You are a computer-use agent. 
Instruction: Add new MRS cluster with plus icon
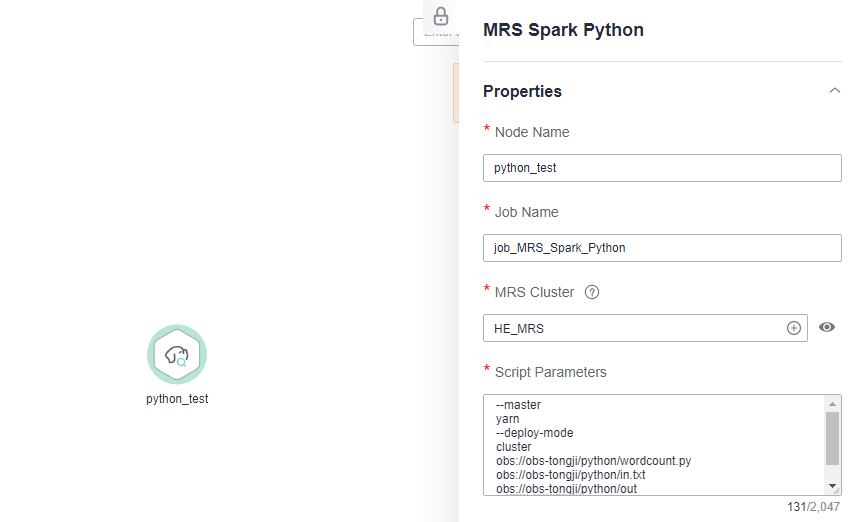point(794,328)
